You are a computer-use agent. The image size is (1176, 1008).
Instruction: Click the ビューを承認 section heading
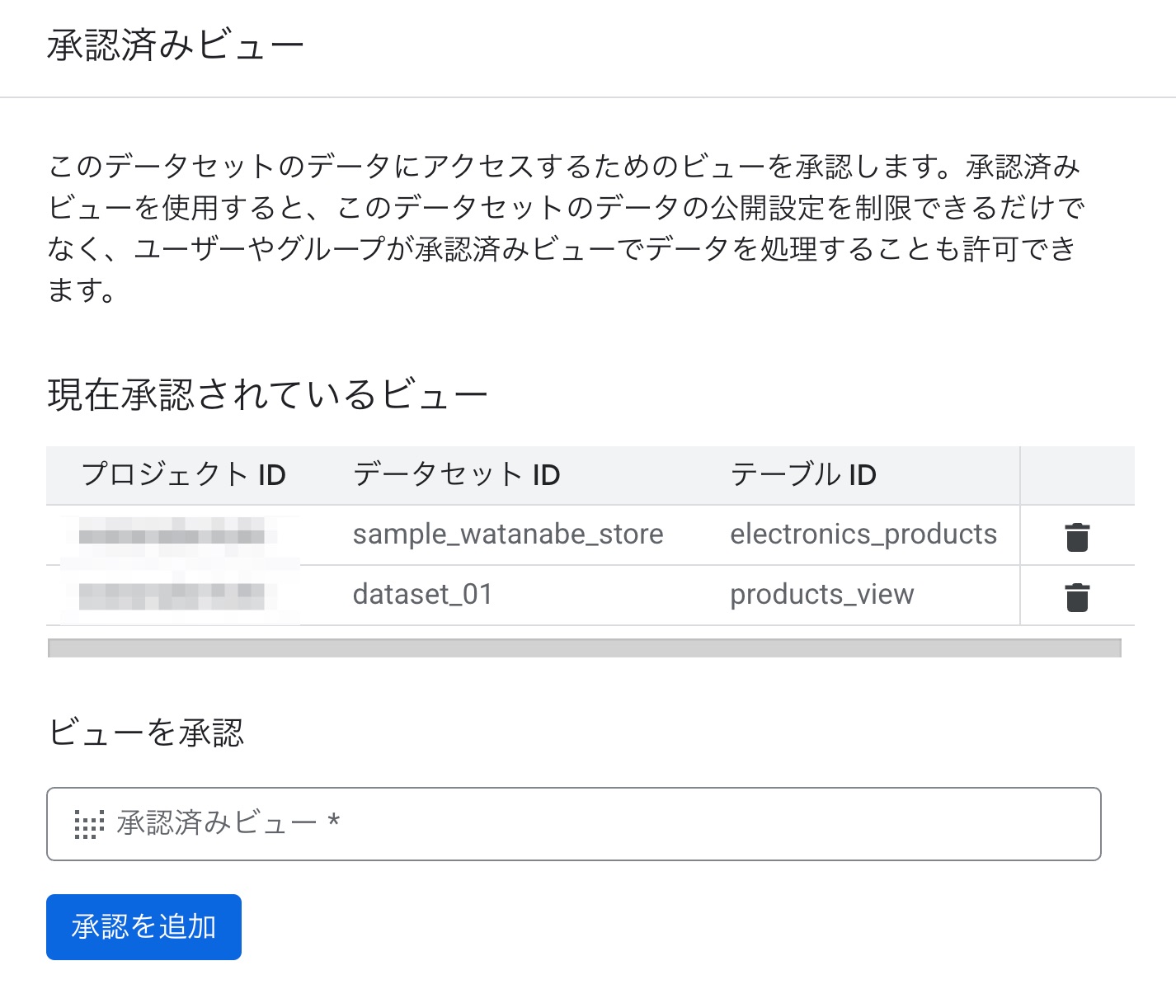146,732
